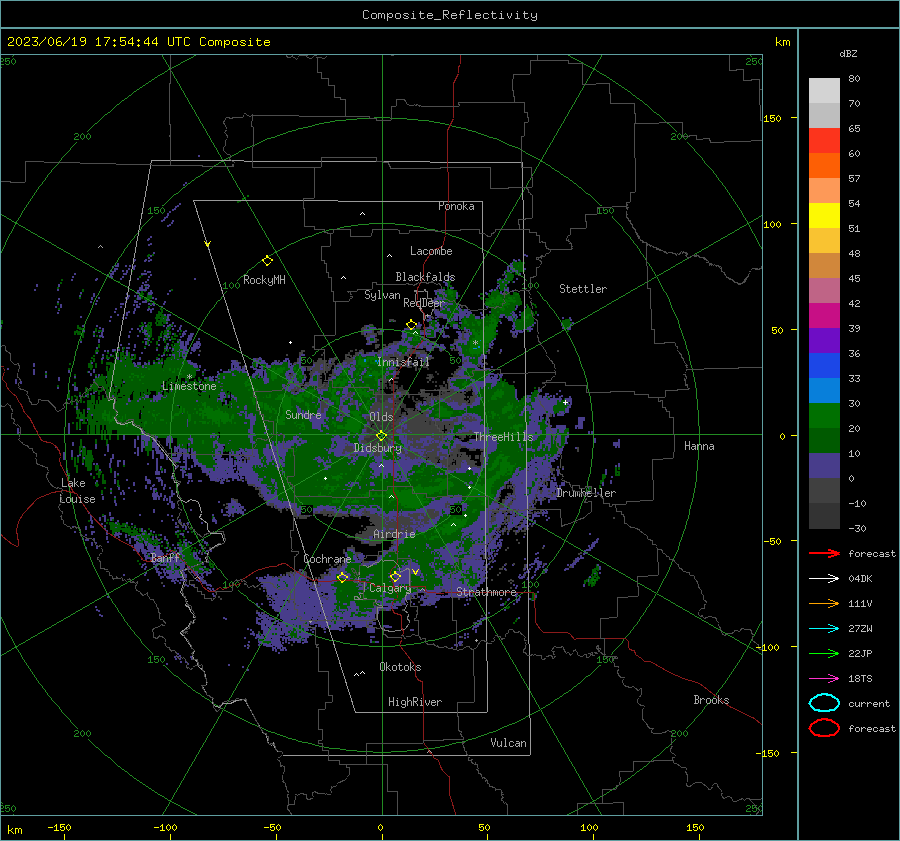Select the orange 111V arrow icon

[x=824, y=603]
